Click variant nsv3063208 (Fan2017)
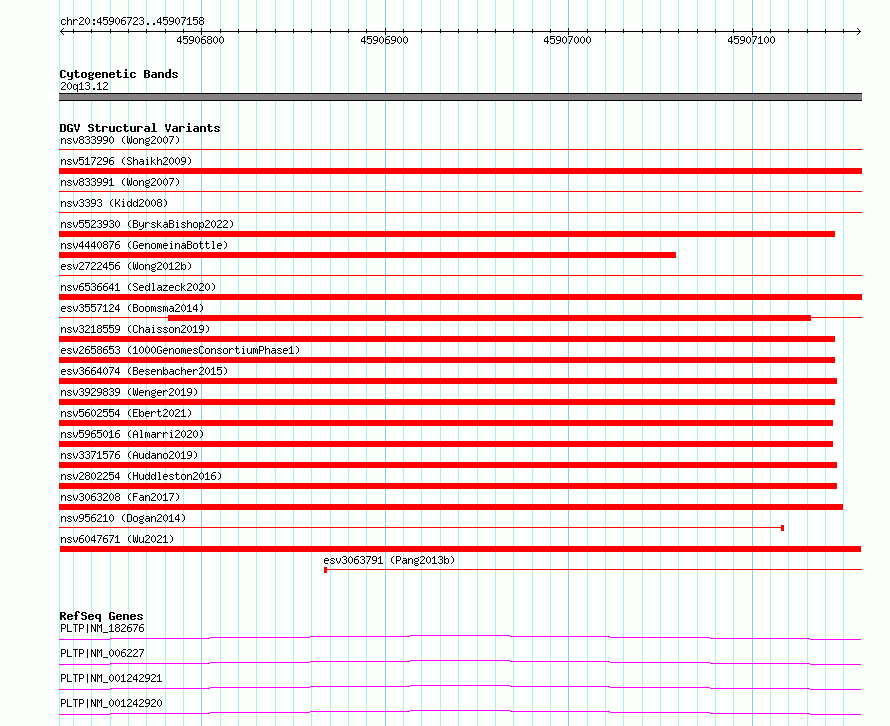Image resolution: width=890 pixels, height=726 pixels. coord(120,497)
